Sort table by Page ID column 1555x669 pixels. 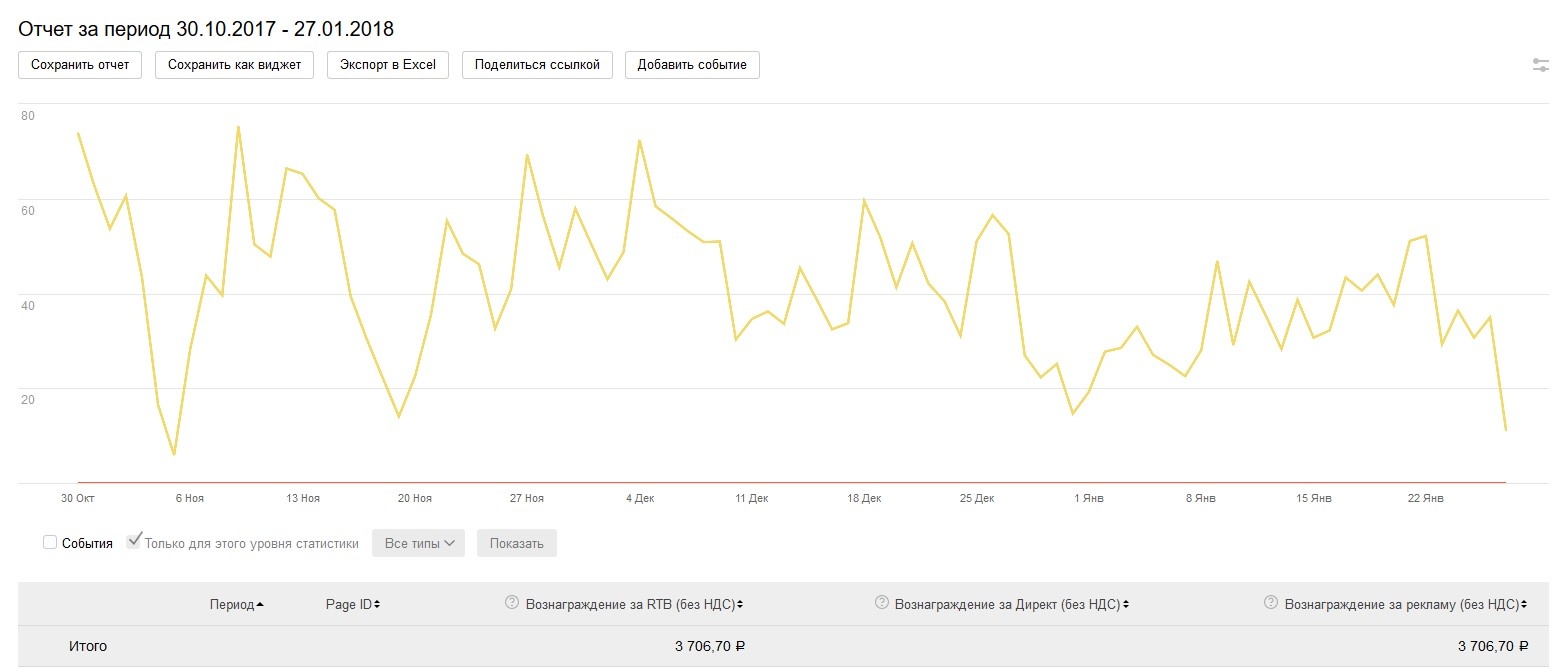(352, 604)
